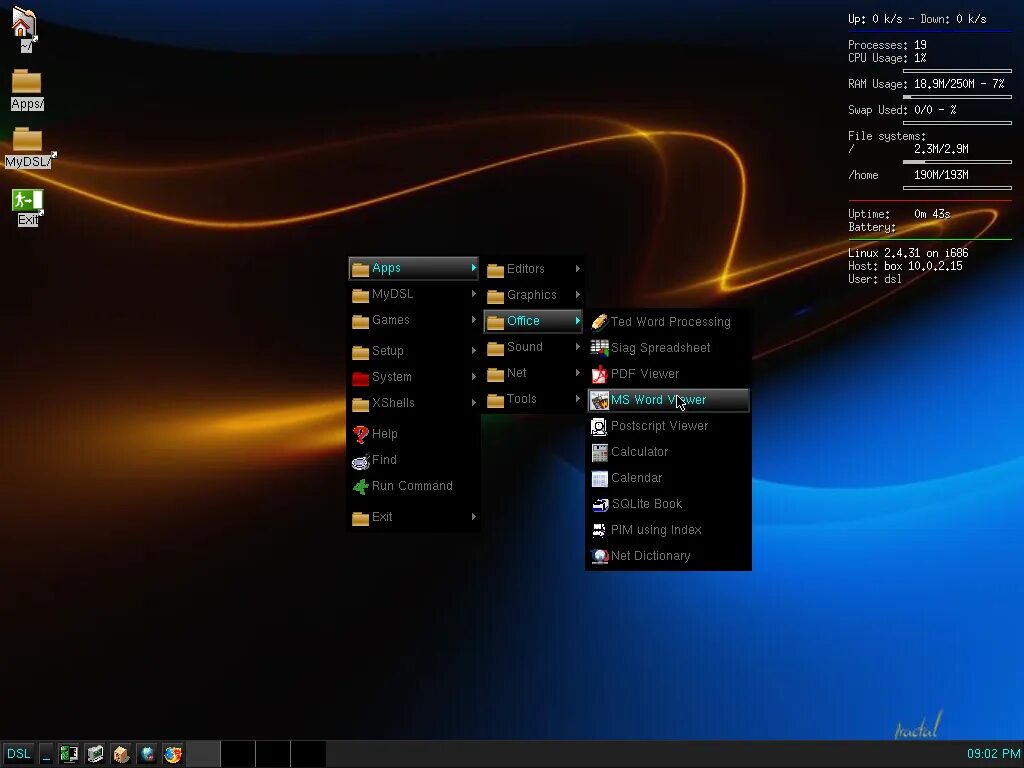Launch Siag Spreadsheet
Viewport: 1024px width, 768px height.
tap(668, 348)
